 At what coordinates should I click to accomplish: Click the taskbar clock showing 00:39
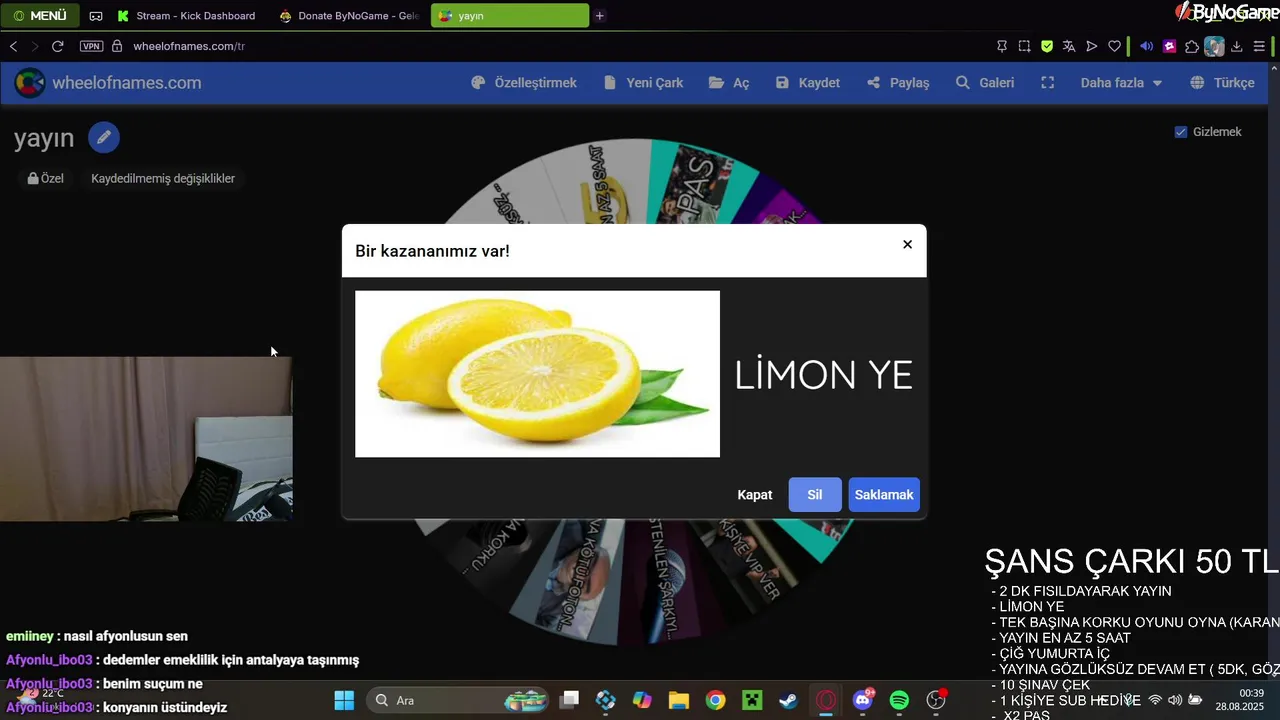pyautogui.click(x=1240, y=699)
